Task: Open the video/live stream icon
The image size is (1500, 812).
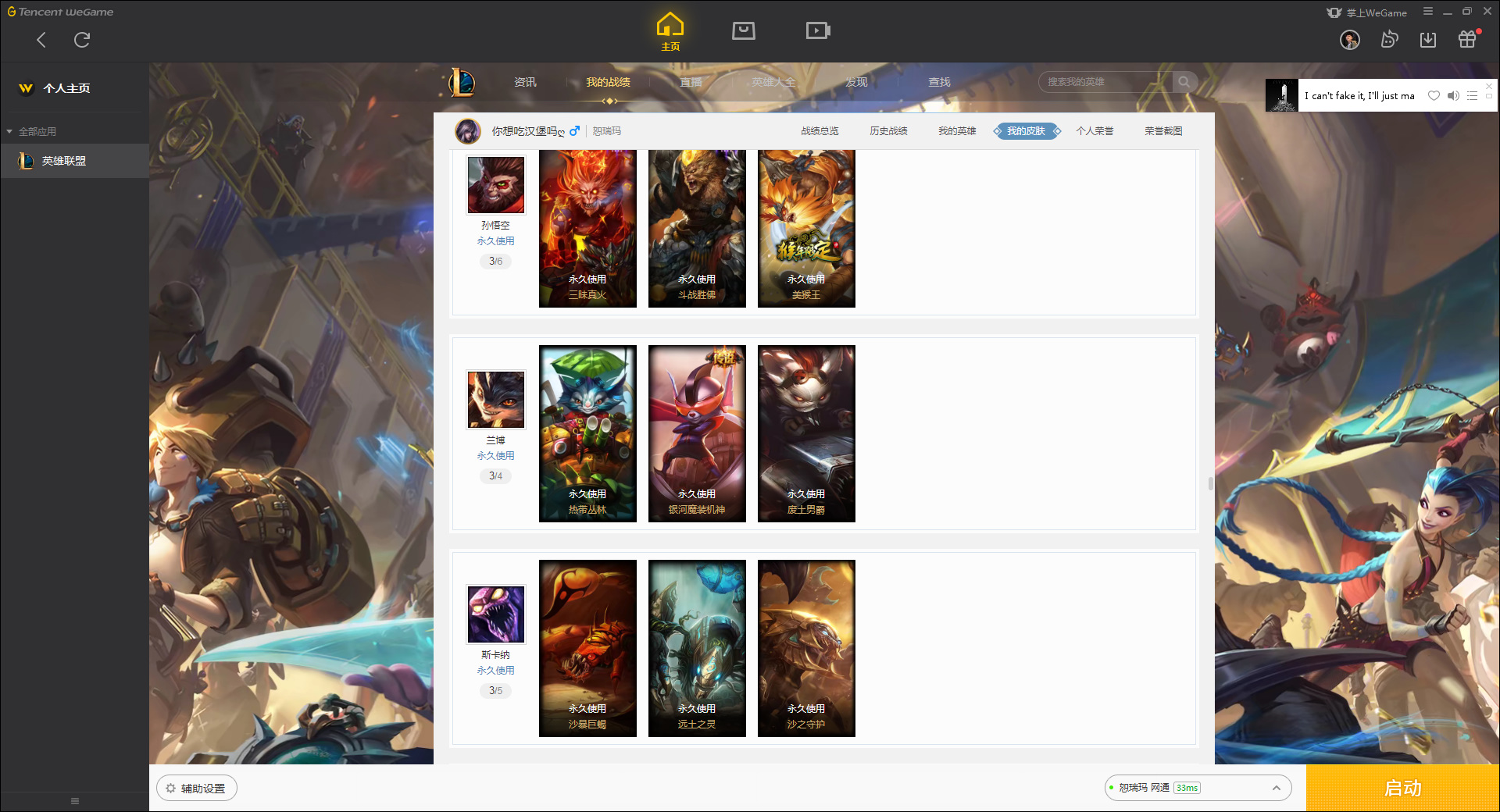Action: (818, 30)
